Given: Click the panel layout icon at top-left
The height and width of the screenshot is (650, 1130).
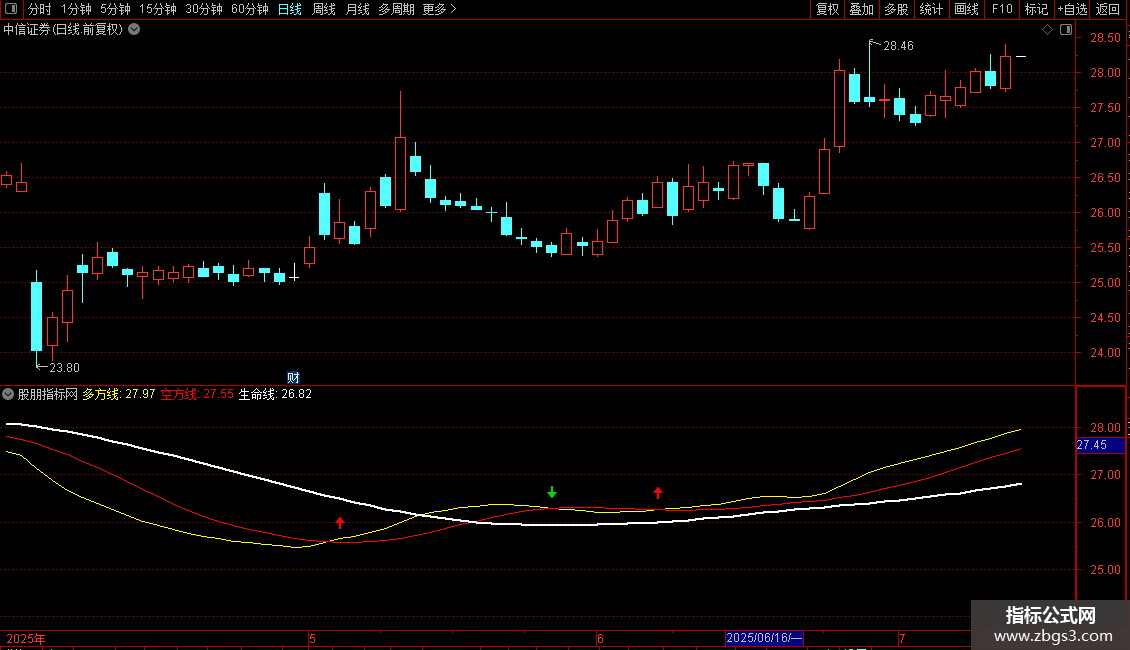Looking at the screenshot, I should point(11,9).
